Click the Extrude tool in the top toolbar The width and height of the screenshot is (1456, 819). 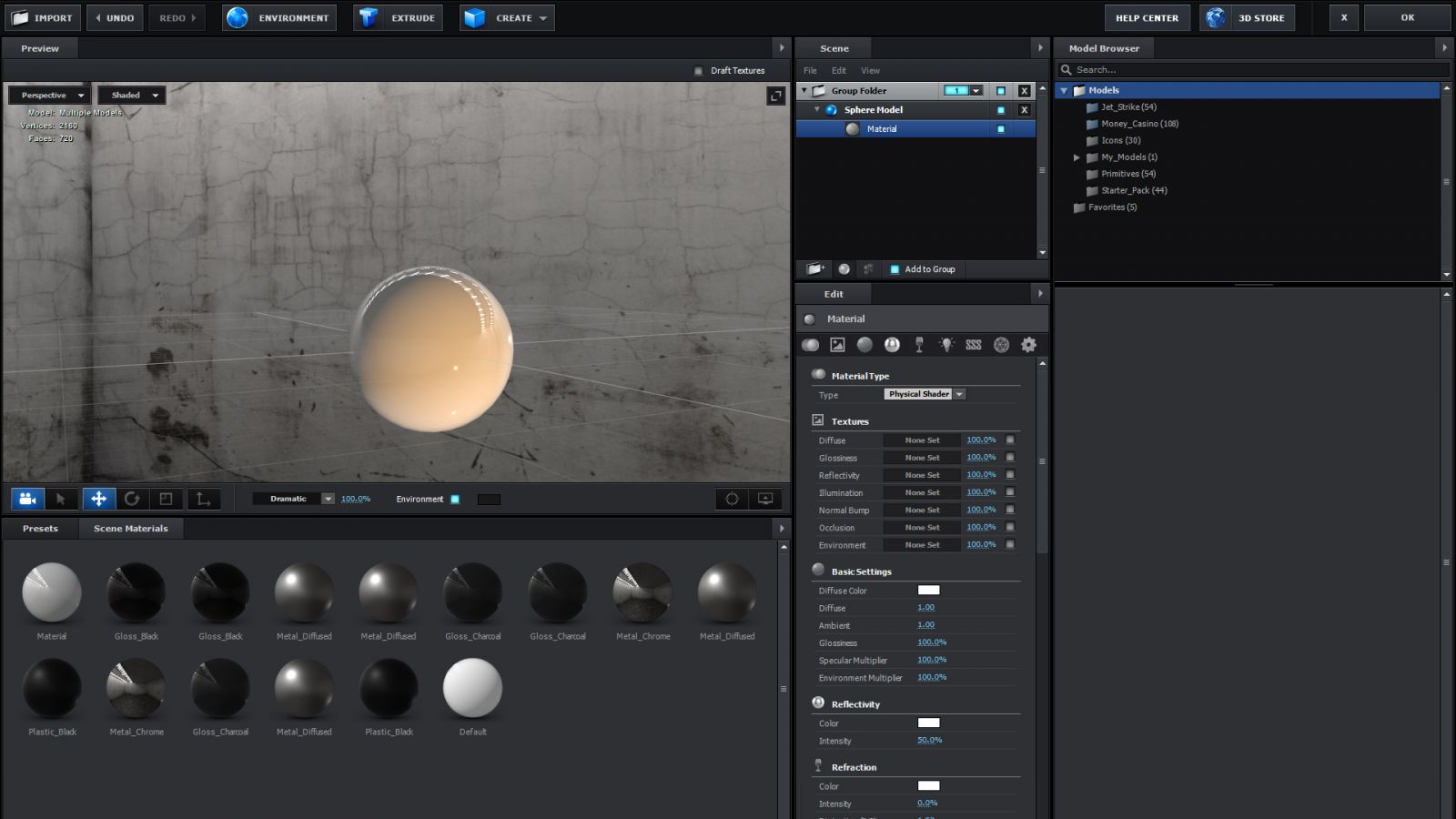398,17
